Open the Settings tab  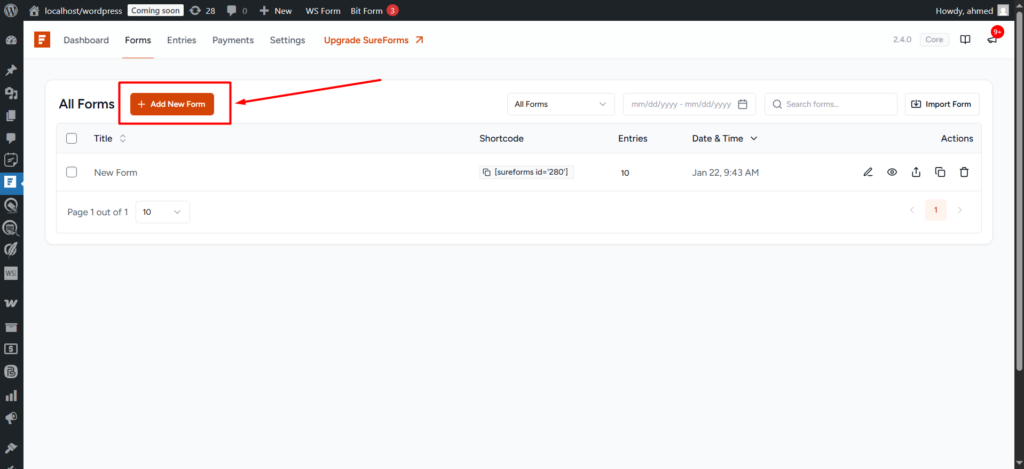pyautogui.click(x=287, y=40)
